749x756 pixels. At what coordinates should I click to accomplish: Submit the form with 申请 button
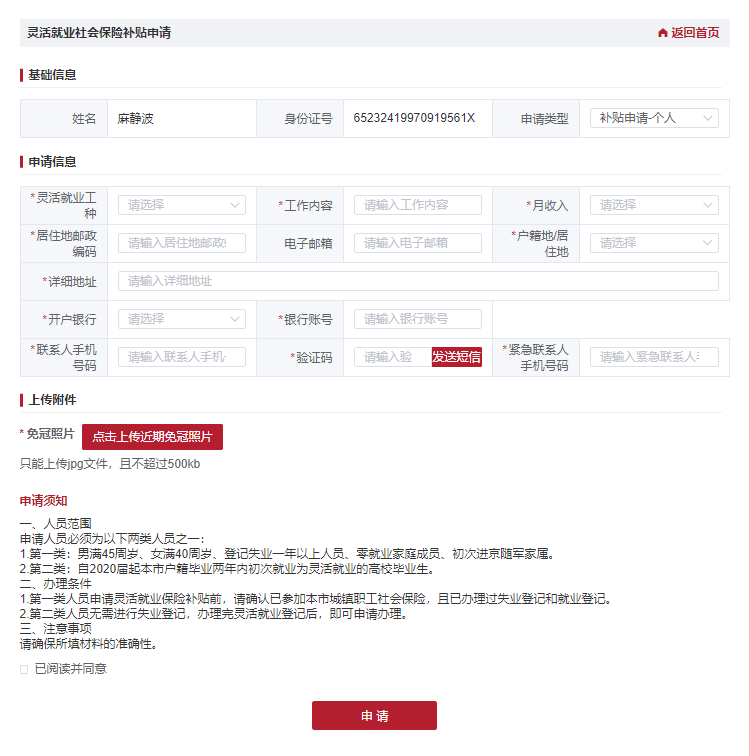tap(374, 716)
